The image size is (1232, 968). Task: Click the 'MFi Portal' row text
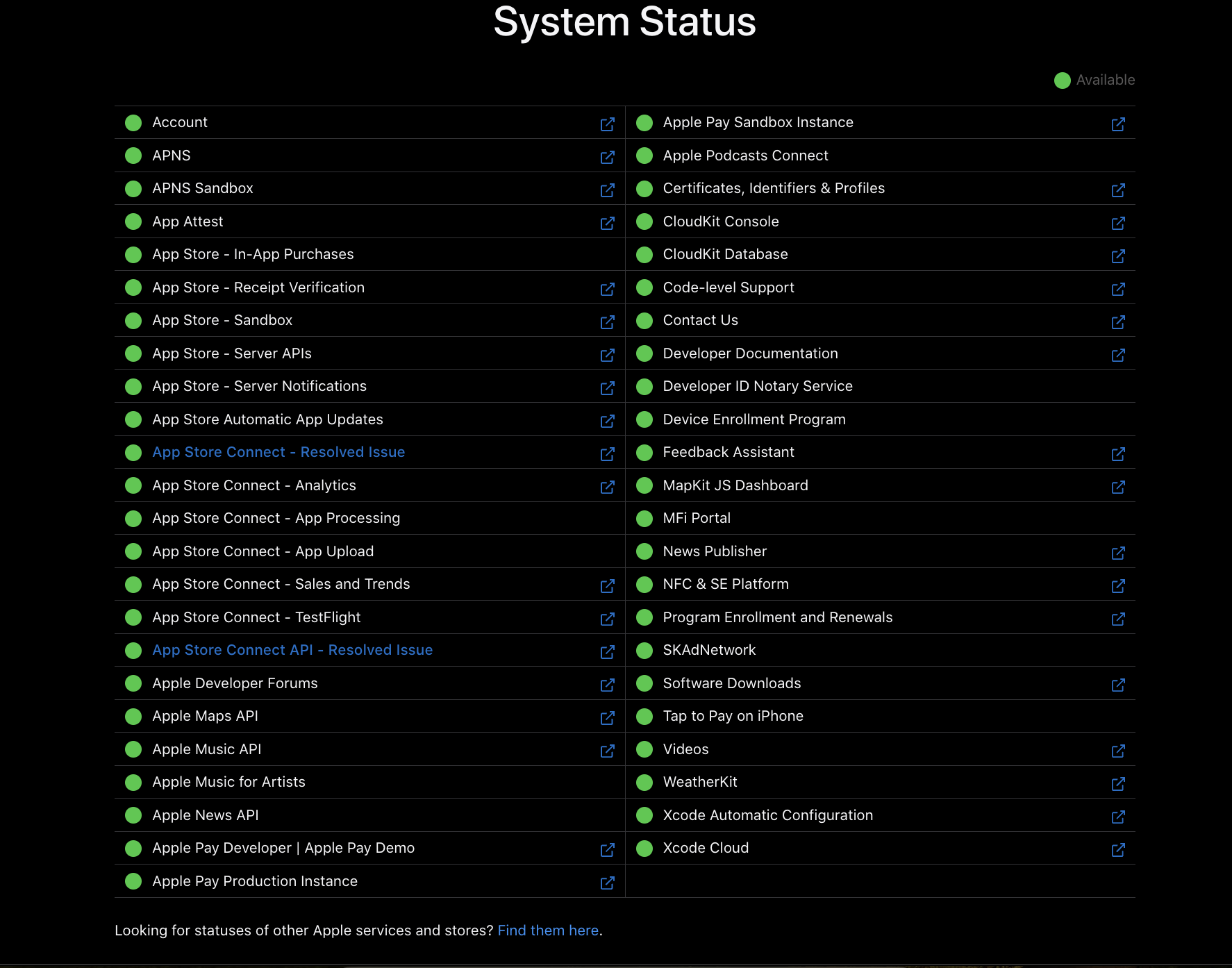coord(697,518)
